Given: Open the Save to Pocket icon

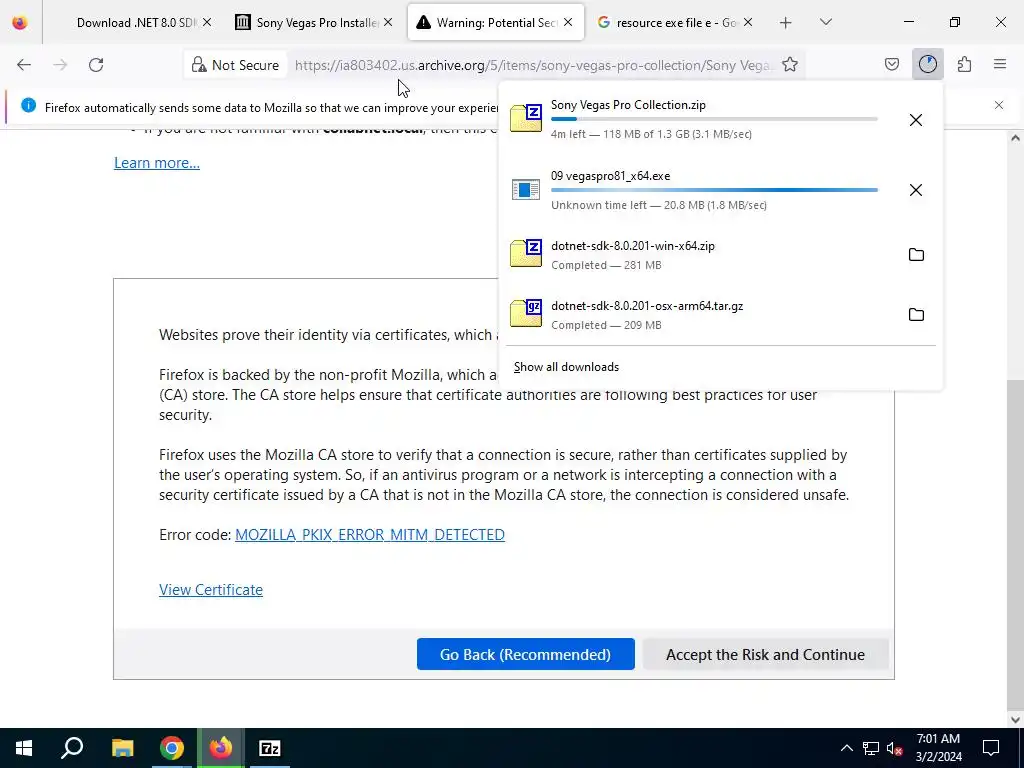Looking at the screenshot, I should pos(891,64).
